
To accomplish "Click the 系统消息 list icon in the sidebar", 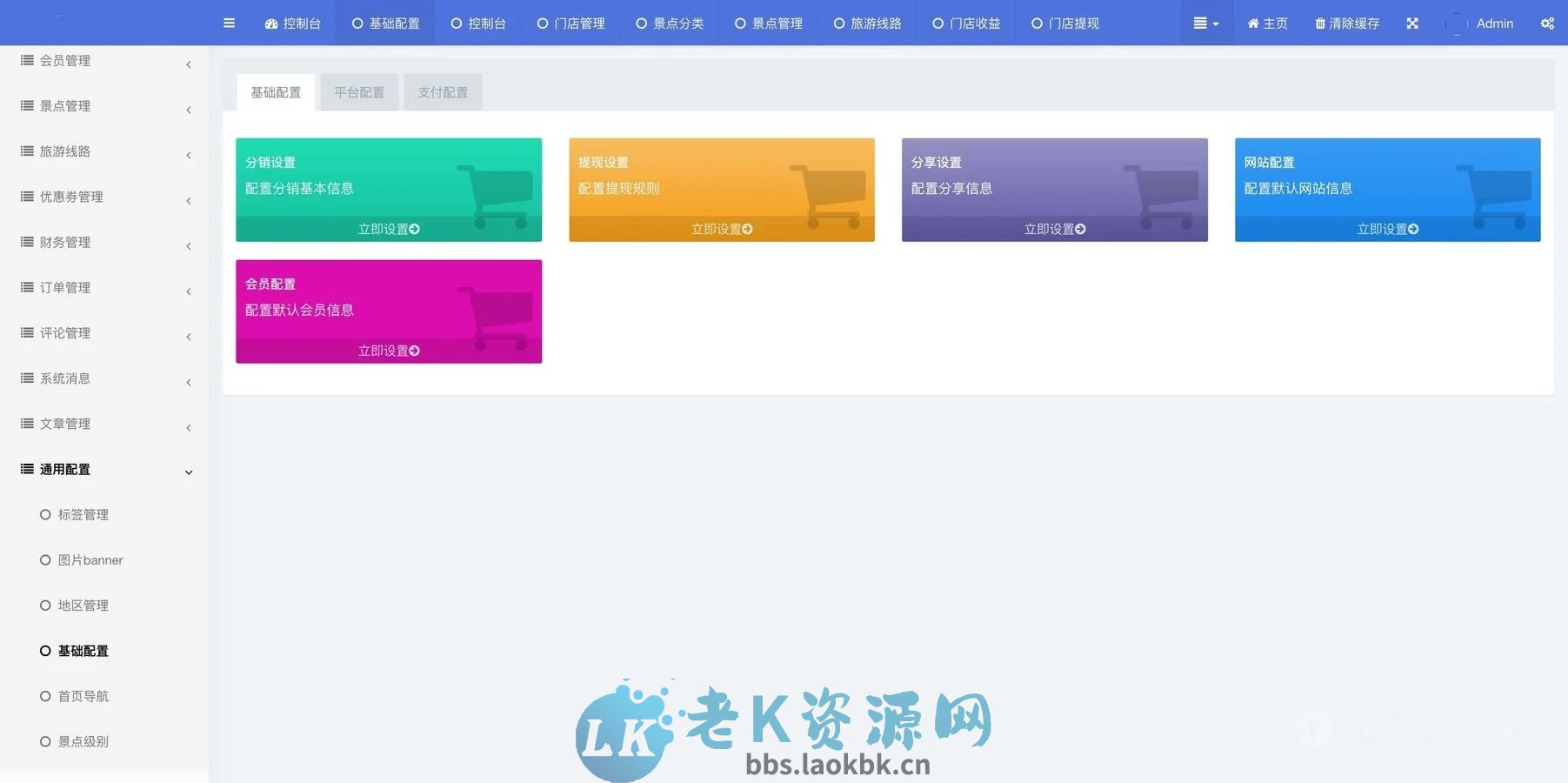I will (26, 378).
